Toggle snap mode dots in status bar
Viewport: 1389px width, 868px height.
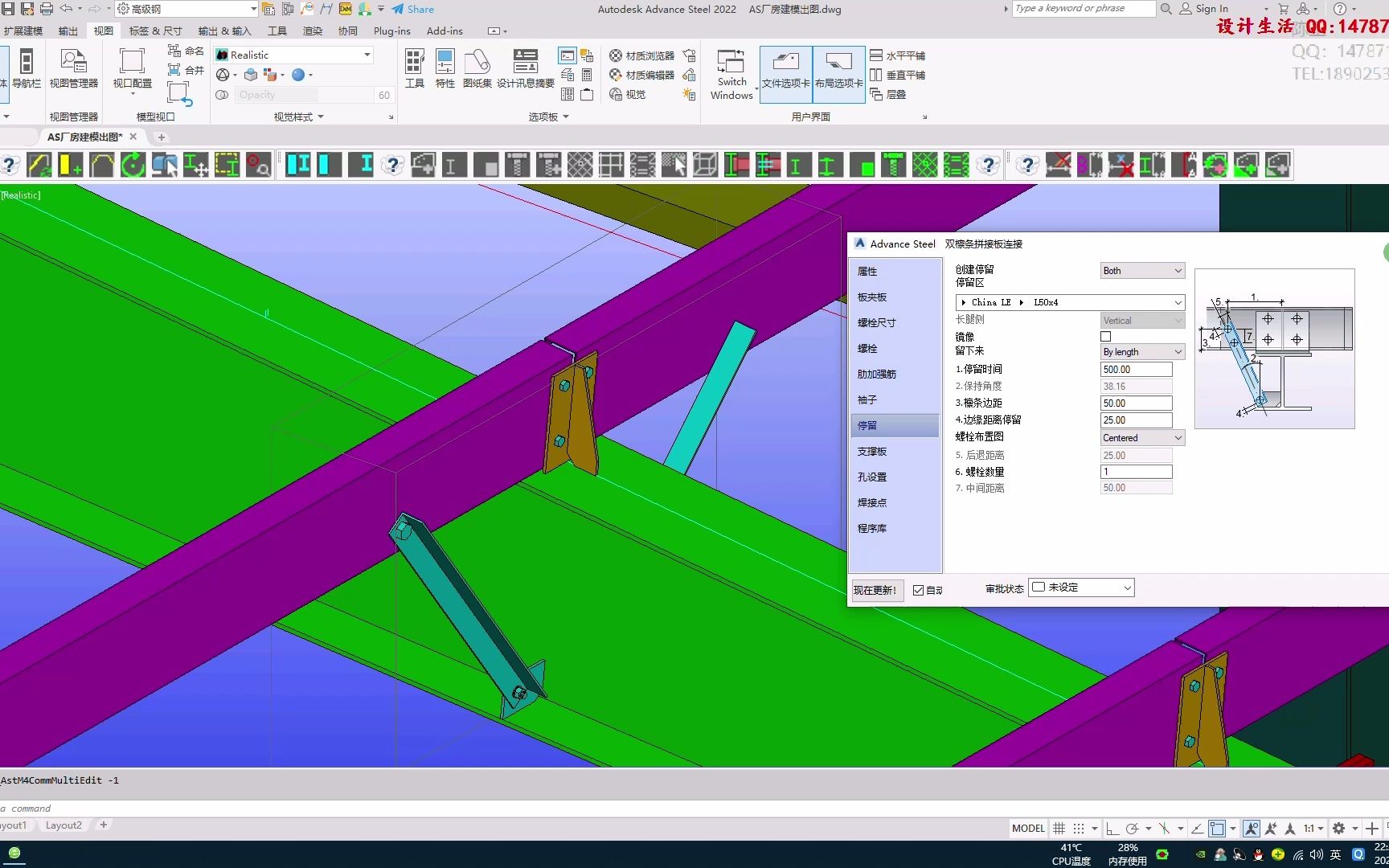pos(1079,828)
